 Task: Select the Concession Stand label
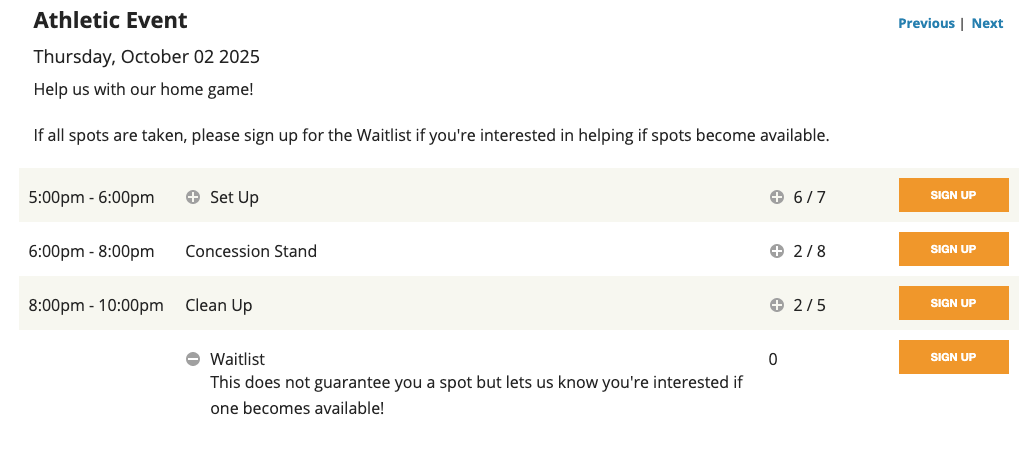click(251, 251)
